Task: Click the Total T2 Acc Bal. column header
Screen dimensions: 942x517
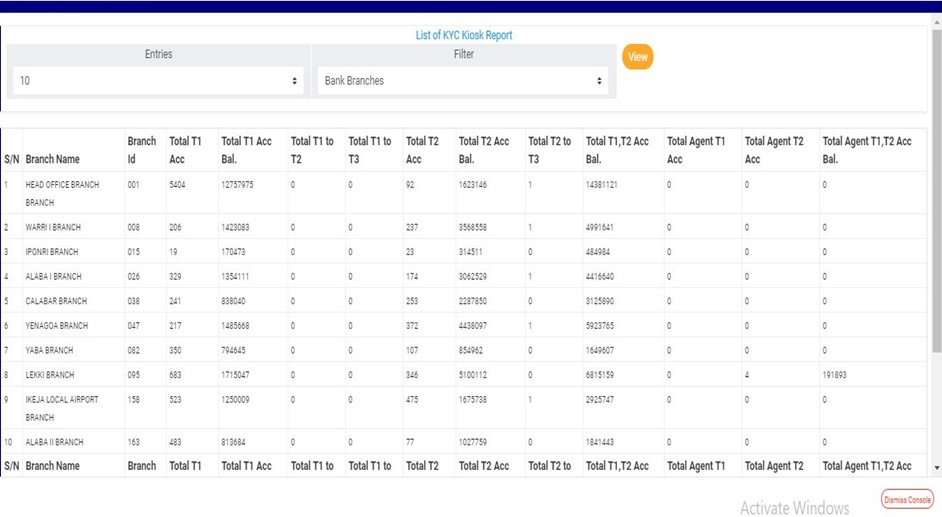Action: [484, 150]
